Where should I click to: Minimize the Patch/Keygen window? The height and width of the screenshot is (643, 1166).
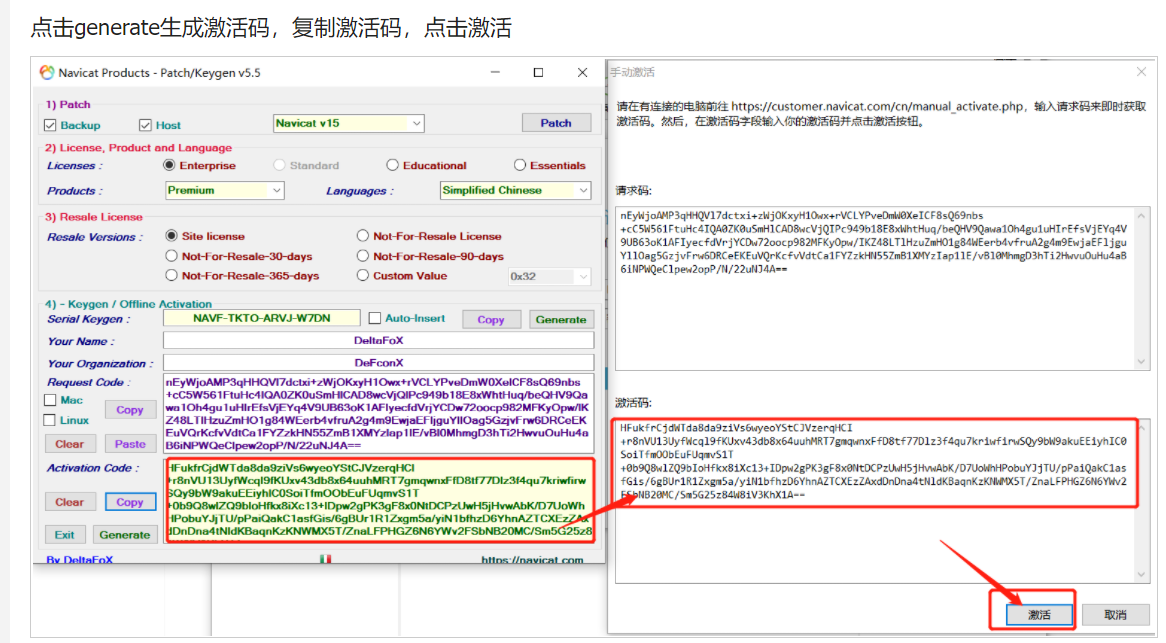tap(495, 72)
